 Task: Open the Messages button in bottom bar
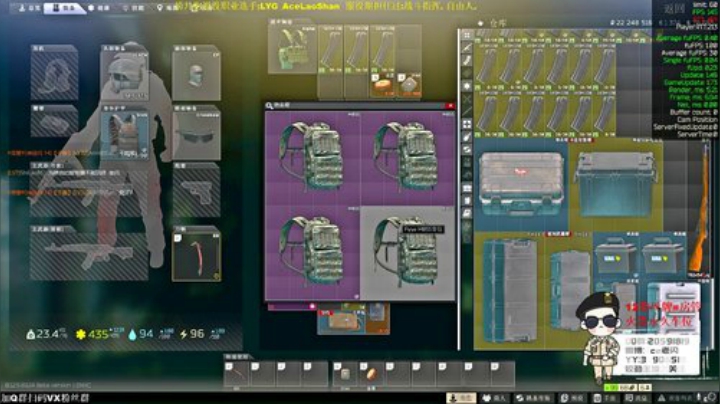coord(636,398)
